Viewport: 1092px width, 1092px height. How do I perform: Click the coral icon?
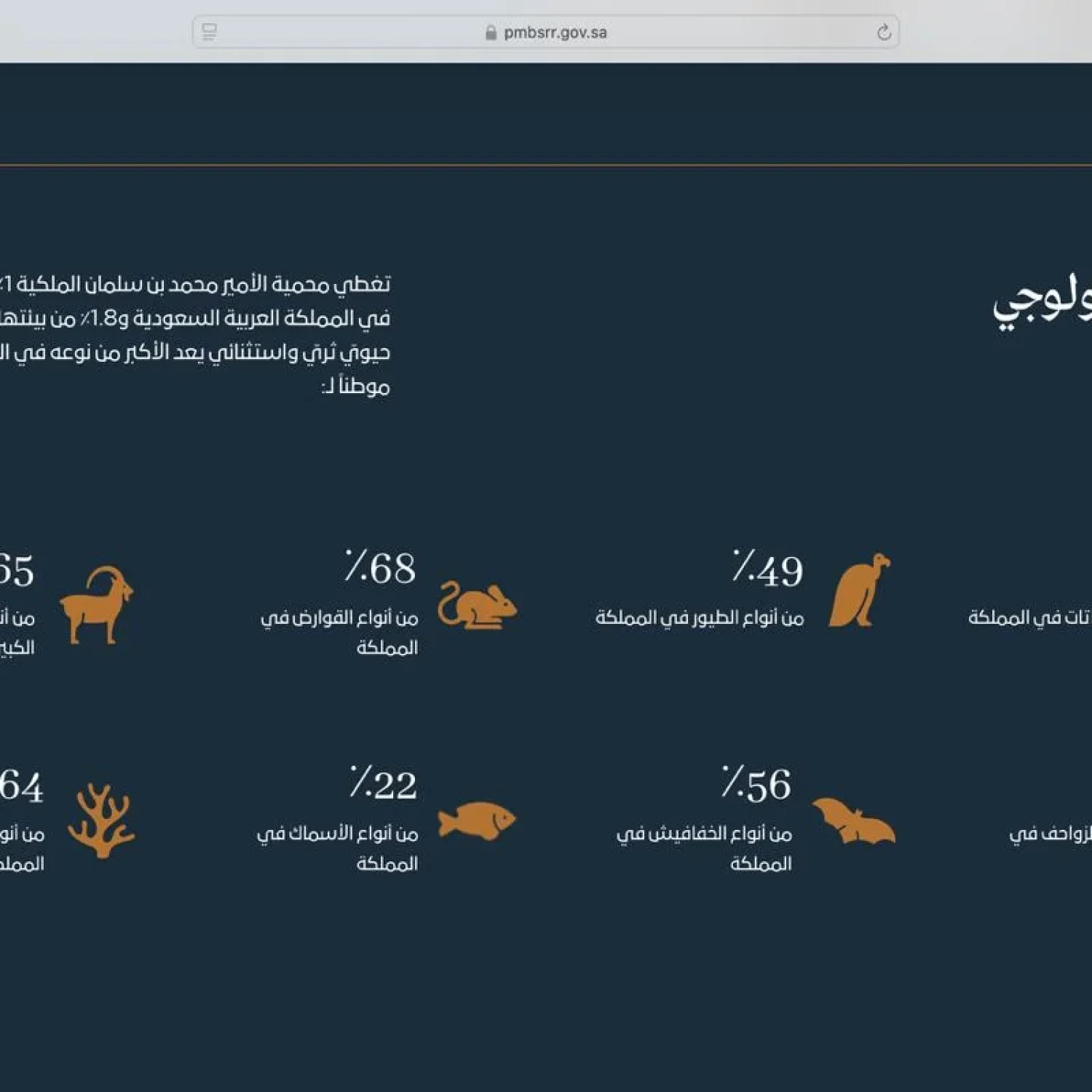click(x=101, y=820)
